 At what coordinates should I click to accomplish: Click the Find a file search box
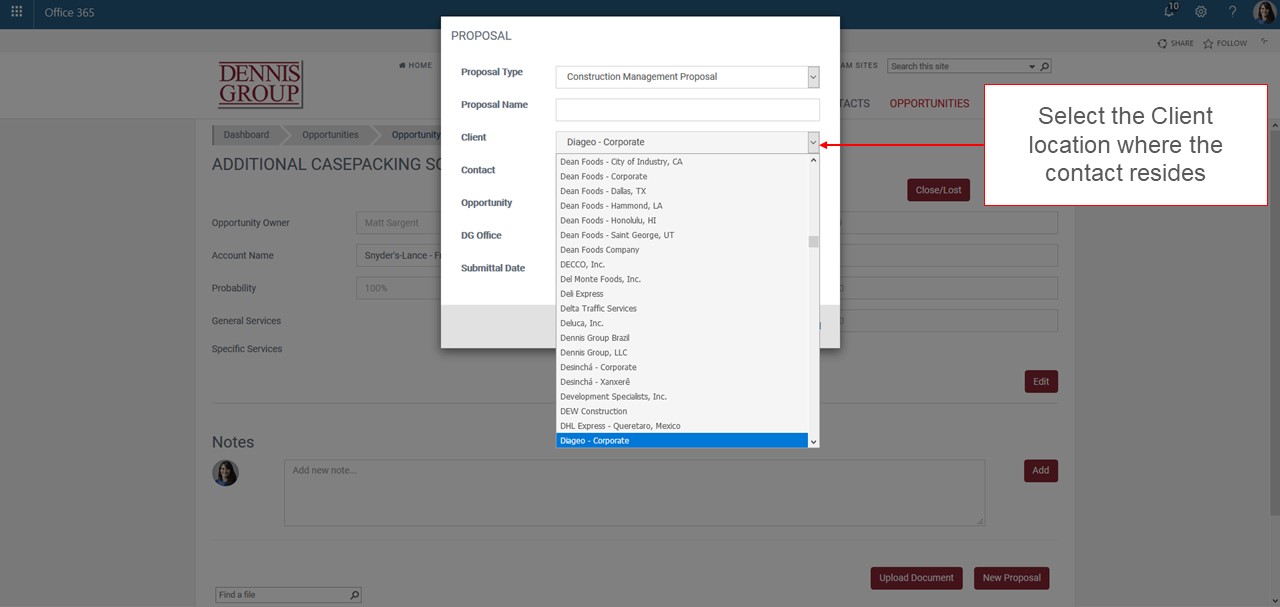282,595
